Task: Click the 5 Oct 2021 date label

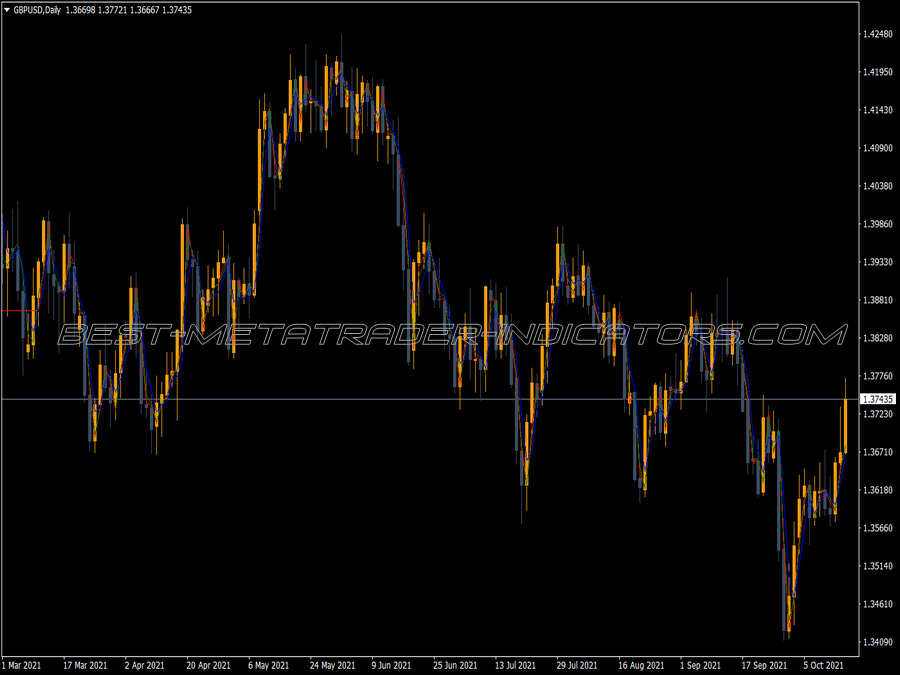Action: [x=824, y=665]
